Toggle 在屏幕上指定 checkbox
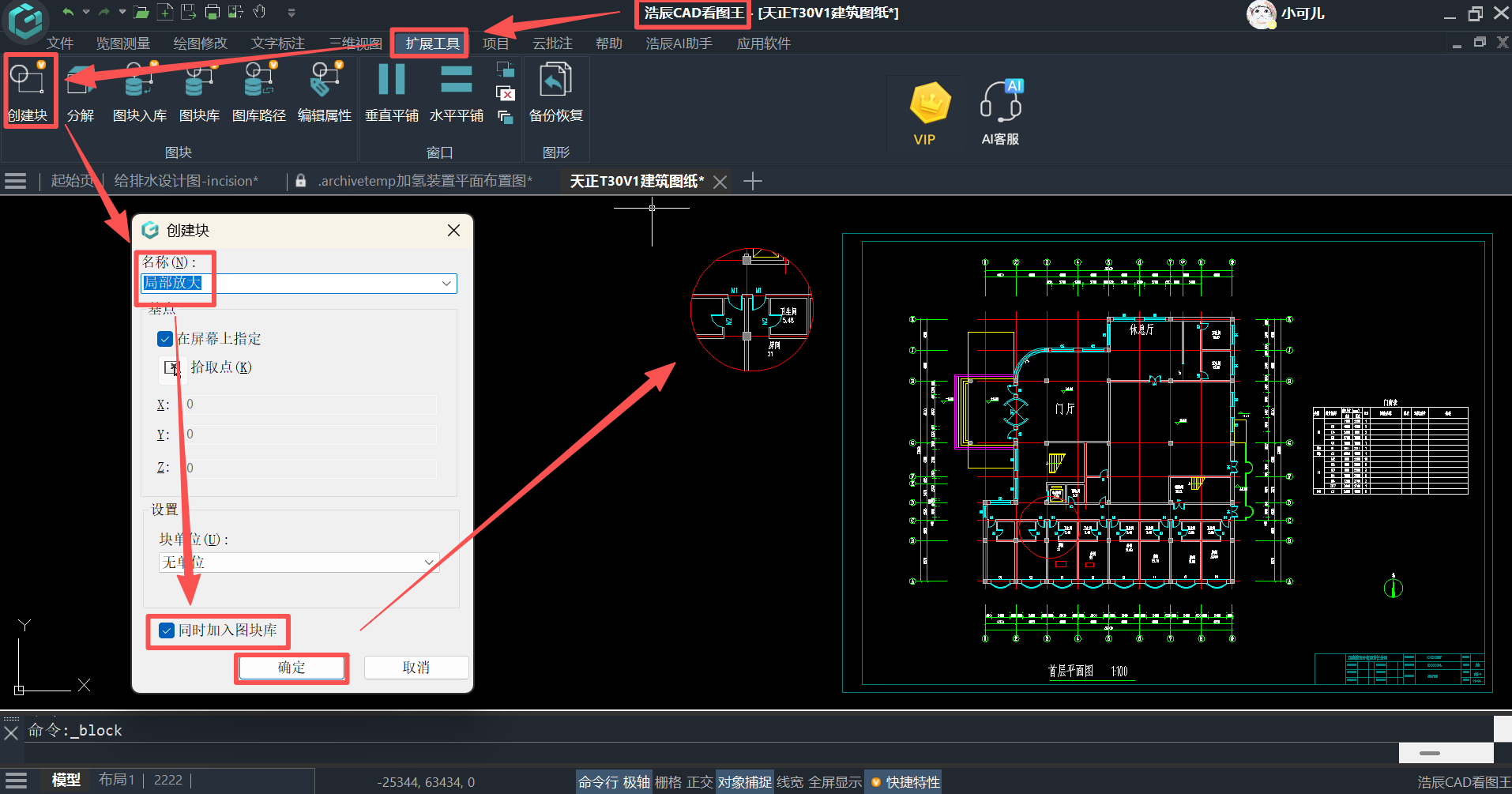 pyautogui.click(x=165, y=339)
